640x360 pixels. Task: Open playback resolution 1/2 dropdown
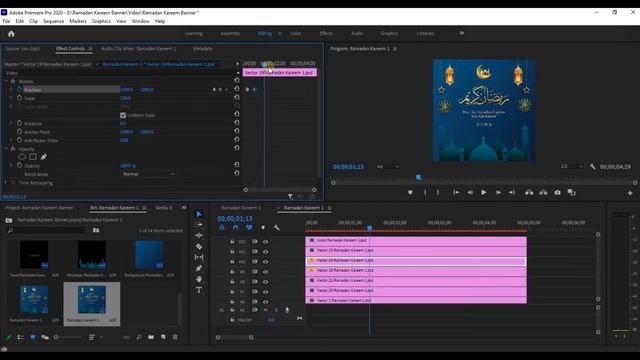571,167
